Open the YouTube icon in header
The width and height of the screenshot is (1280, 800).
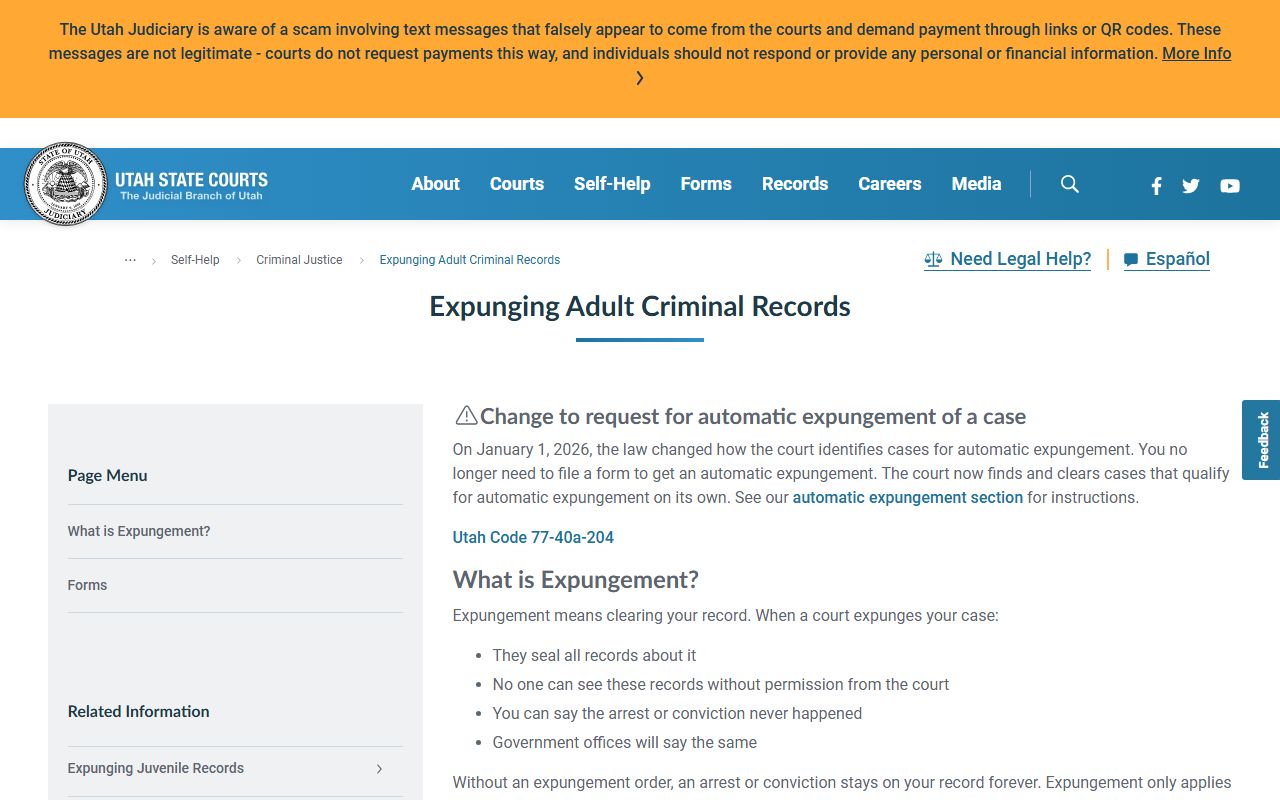pyautogui.click(x=1230, y=185)
